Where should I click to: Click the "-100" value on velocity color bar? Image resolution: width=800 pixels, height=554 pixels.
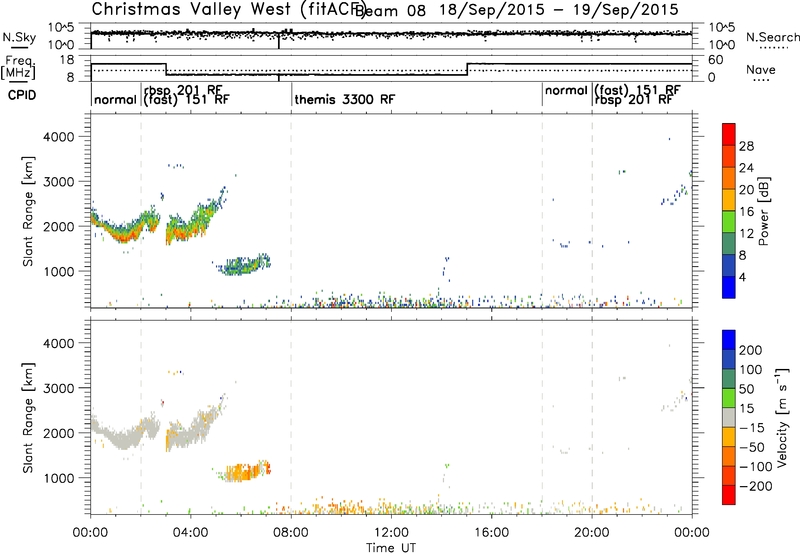click(755, 467)
